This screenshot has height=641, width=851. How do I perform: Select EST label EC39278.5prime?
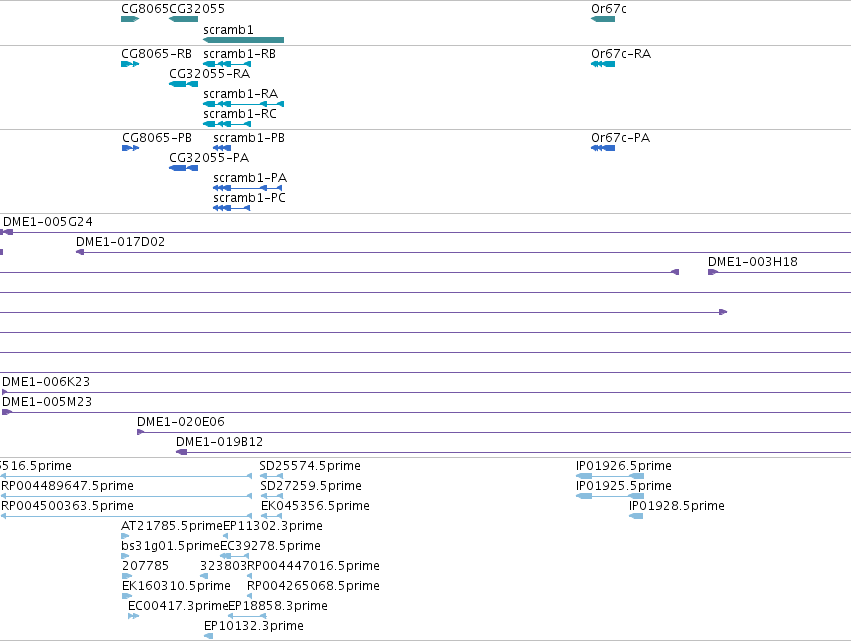(x=270, y=547)
